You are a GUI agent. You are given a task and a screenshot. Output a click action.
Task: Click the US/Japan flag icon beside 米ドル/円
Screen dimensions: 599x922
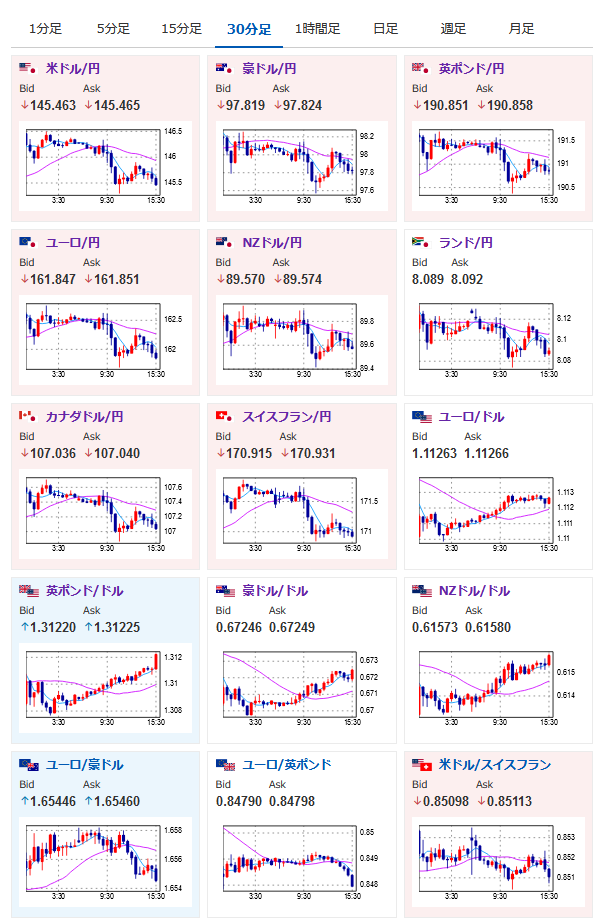click(27, 68)
